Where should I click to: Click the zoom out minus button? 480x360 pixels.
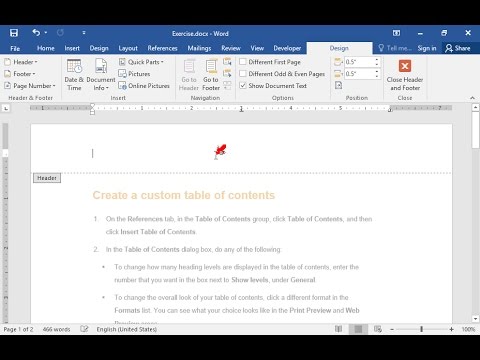coord(392,329)
